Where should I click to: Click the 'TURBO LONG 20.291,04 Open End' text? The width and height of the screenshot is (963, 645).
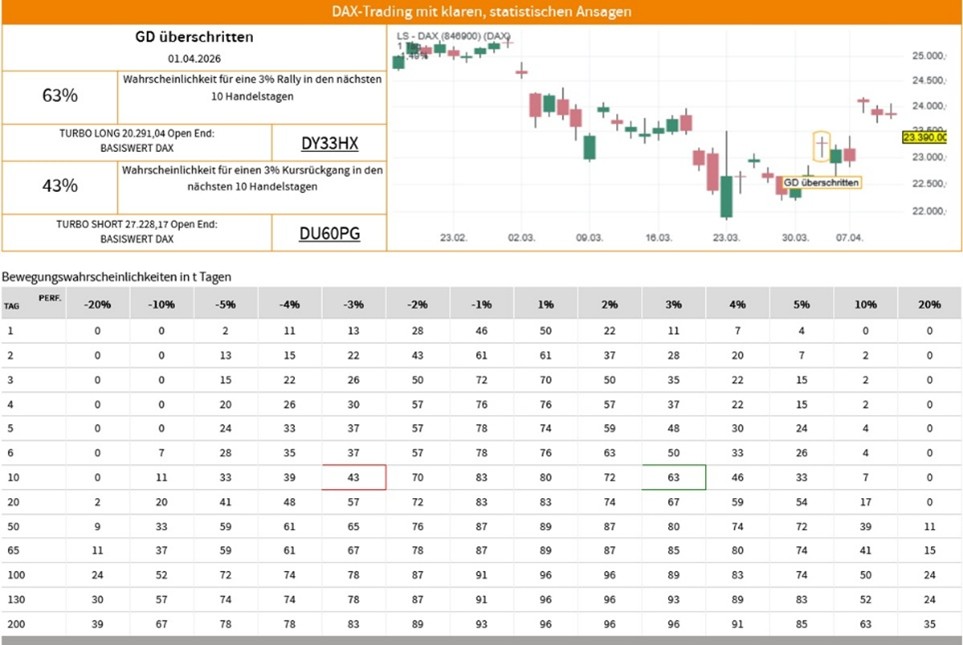[137, 134]
